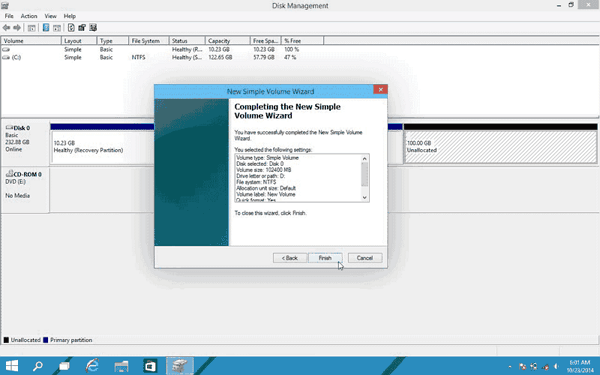Open Search from the taskbar
This screenshot has height=375, width=600.
(38, 366)
